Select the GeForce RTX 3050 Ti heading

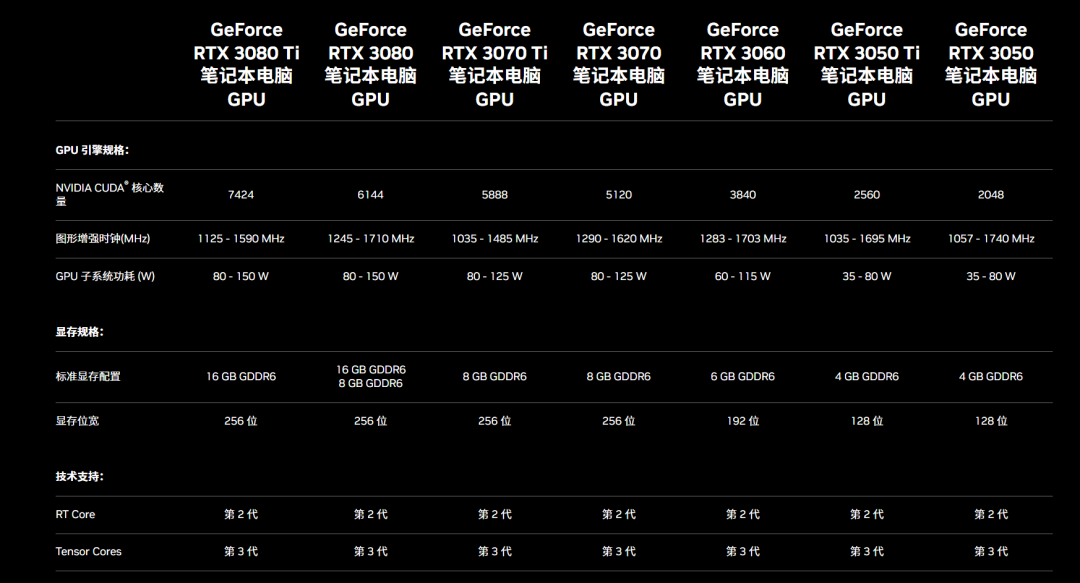866,65
